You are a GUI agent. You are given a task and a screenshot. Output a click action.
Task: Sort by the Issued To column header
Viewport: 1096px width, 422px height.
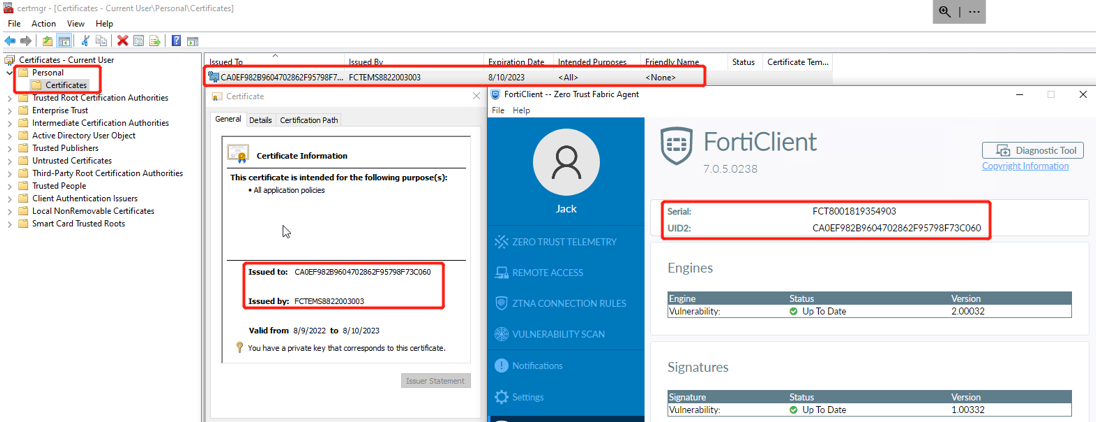pyautogui.click(x=273, y=61)
